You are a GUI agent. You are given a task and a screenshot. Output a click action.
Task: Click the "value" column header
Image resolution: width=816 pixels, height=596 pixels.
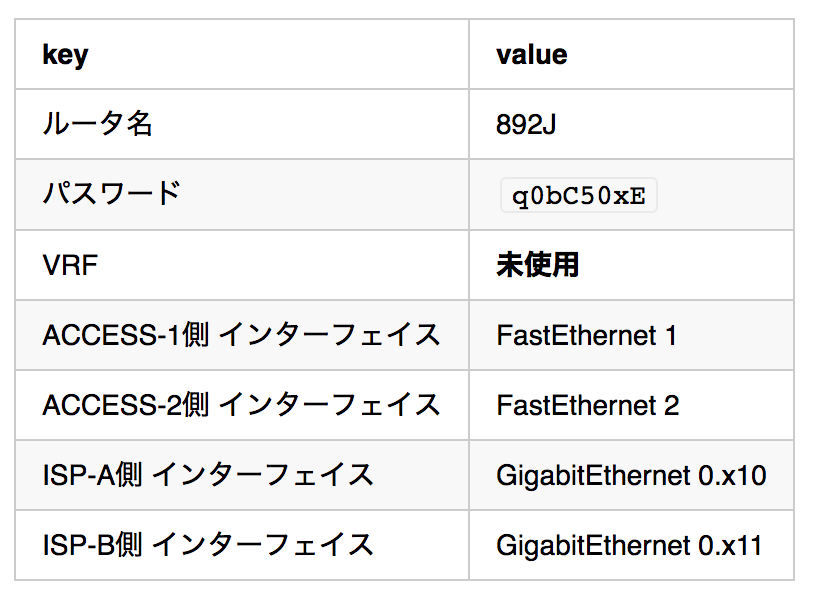[531, 54]
